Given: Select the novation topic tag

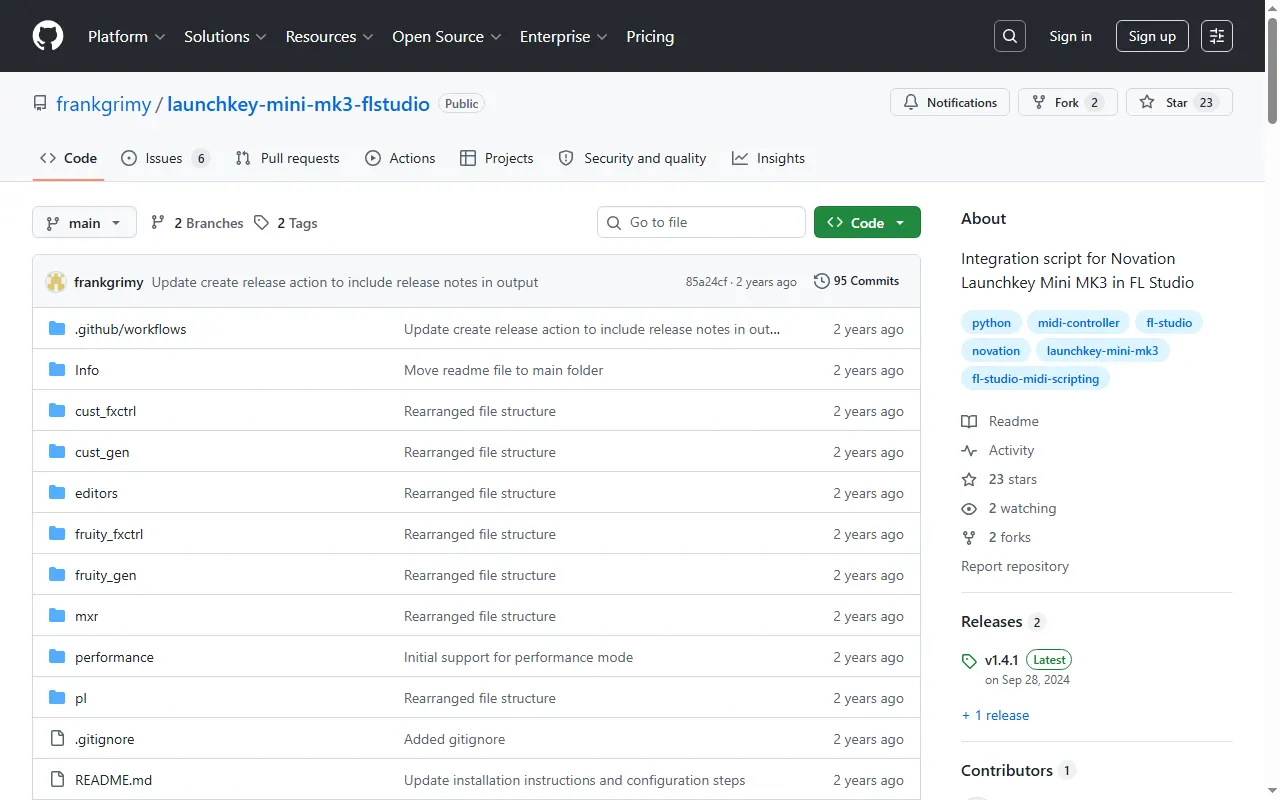Looking at the screenshot, I should (x=996, y=350).
